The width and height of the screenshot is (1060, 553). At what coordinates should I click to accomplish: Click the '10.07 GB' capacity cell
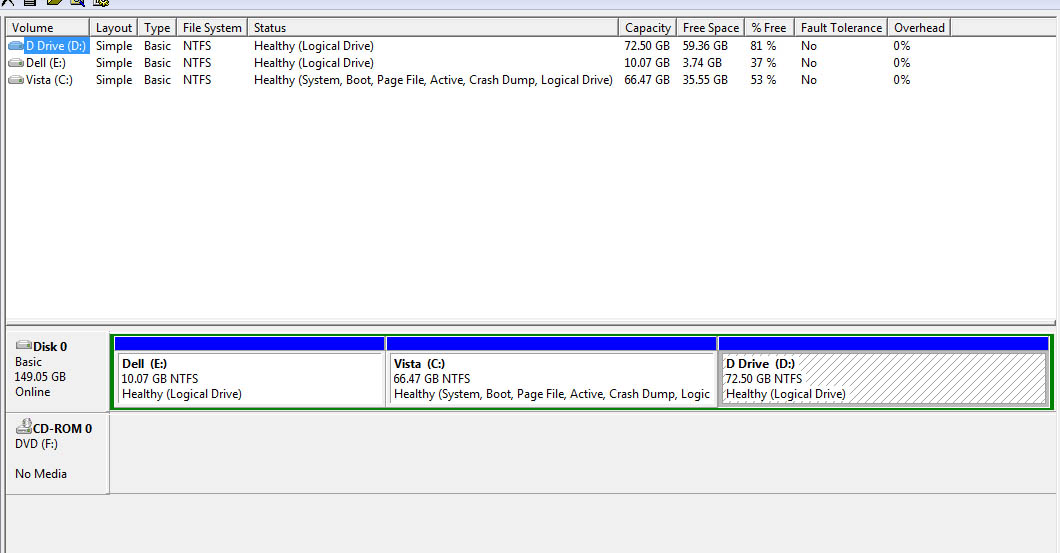(x=647, y=63)
